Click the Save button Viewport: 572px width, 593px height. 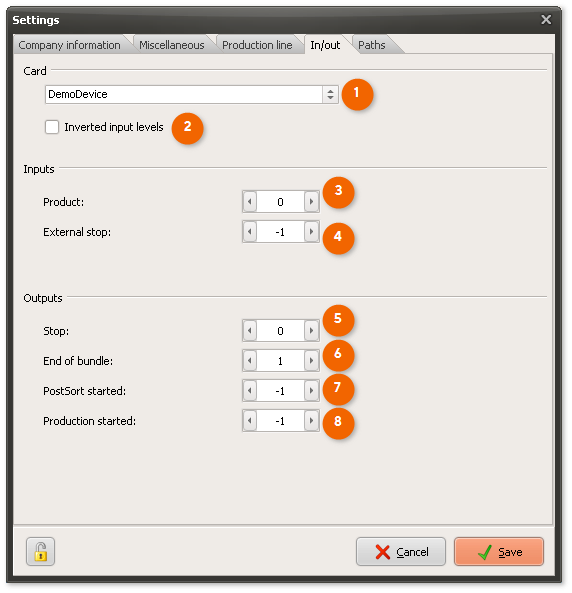point(499,552)
